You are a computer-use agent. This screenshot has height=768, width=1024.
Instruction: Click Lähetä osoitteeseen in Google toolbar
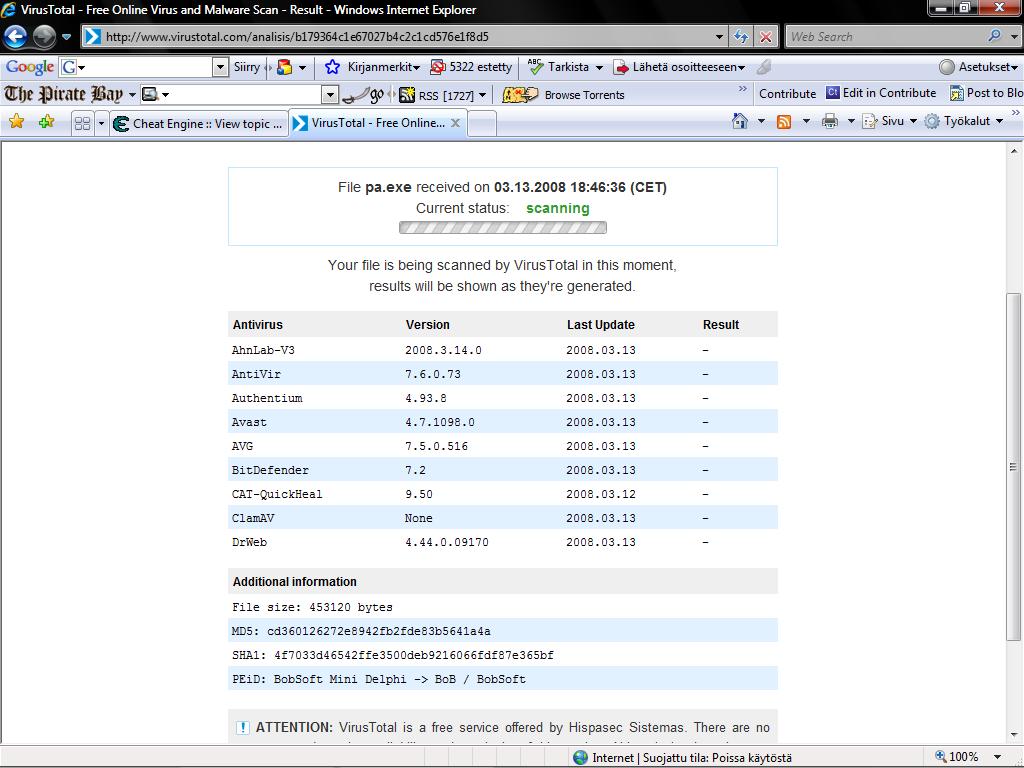(x=680, y=67)
